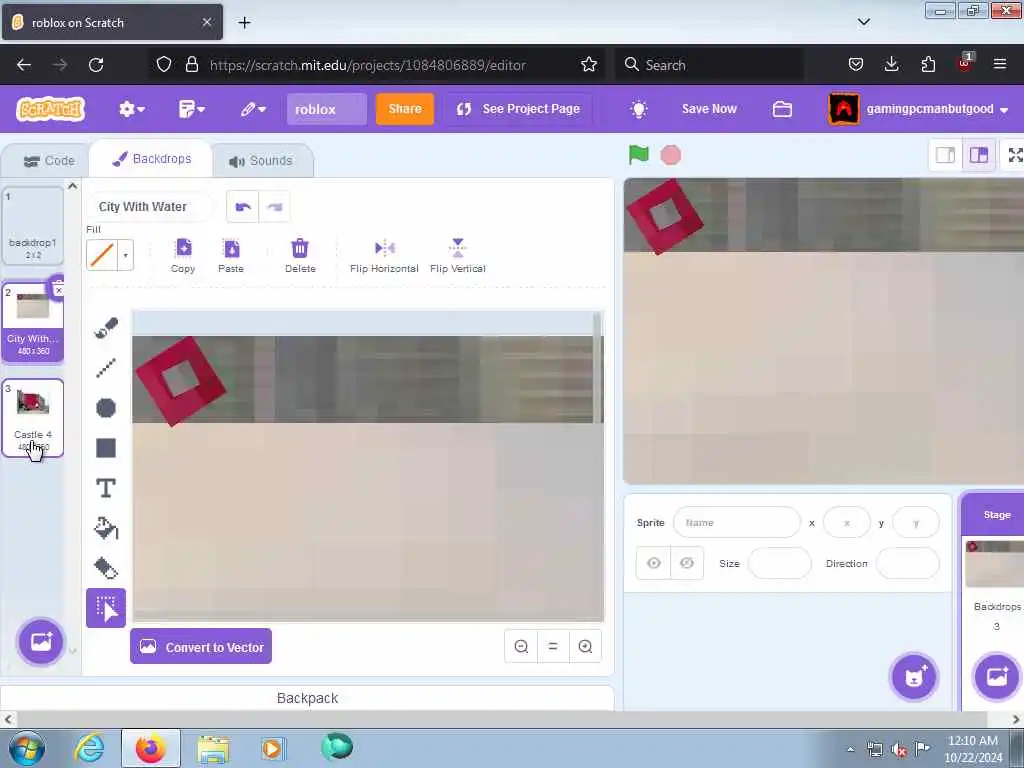This screenshot has height=768, width=1024.
Task: Go to See Project Page
Action: click(519, 109)
